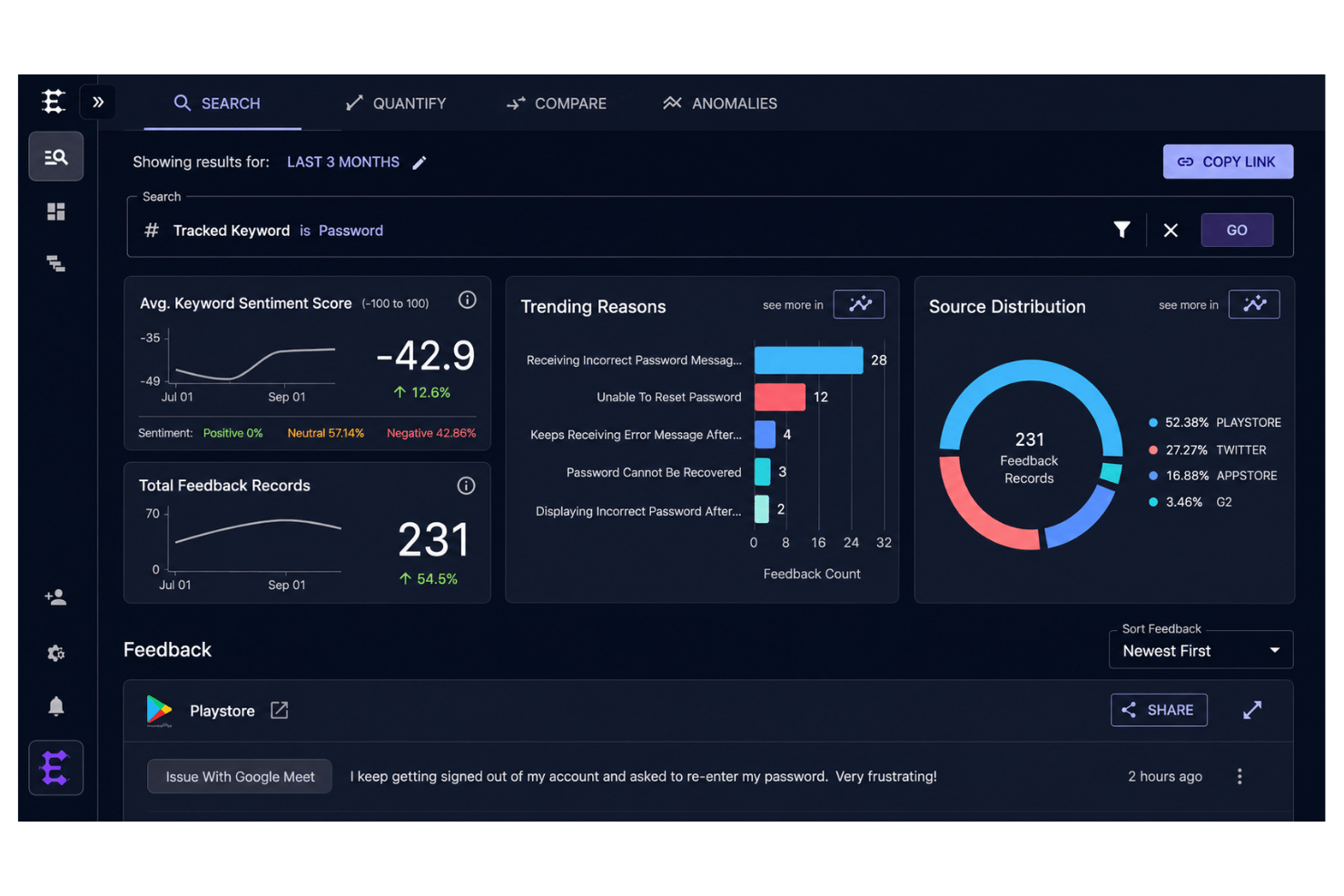The image size is (1344, 896).
Task: Click the Compare tab arrows icon
Action: (516, 103)
